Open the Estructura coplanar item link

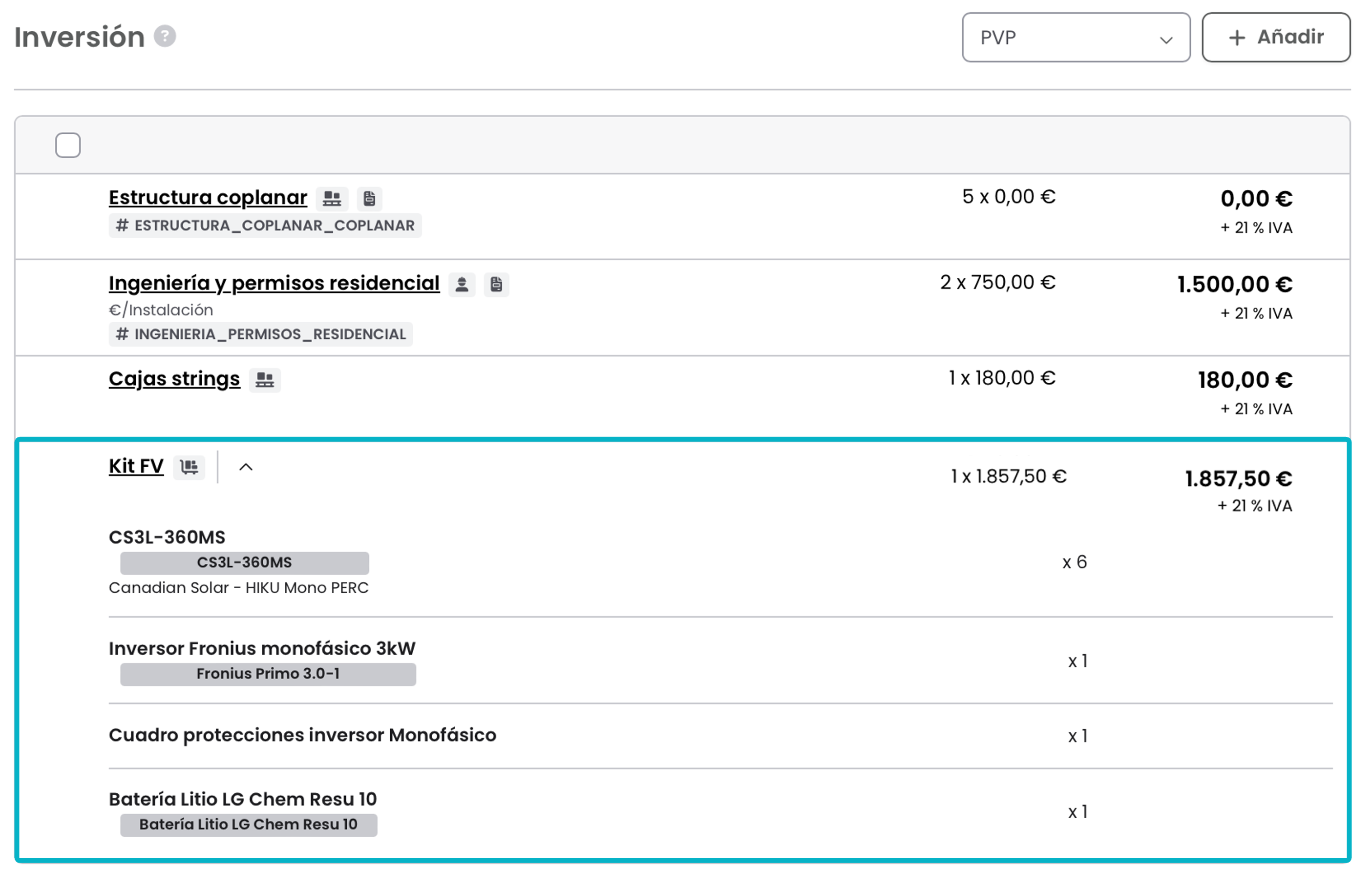(x=208, y=198)
